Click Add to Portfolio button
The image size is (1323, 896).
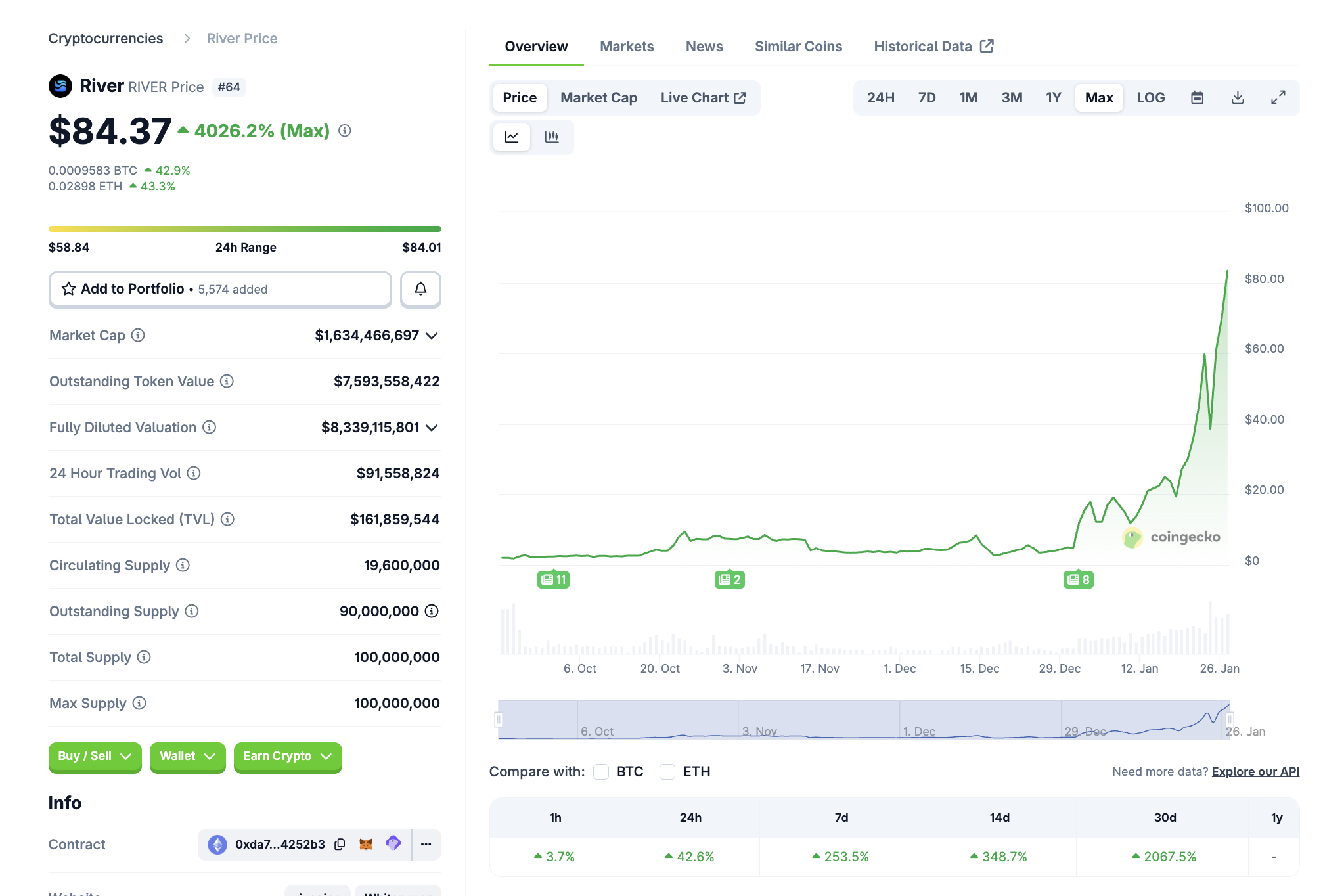(220, 289)
